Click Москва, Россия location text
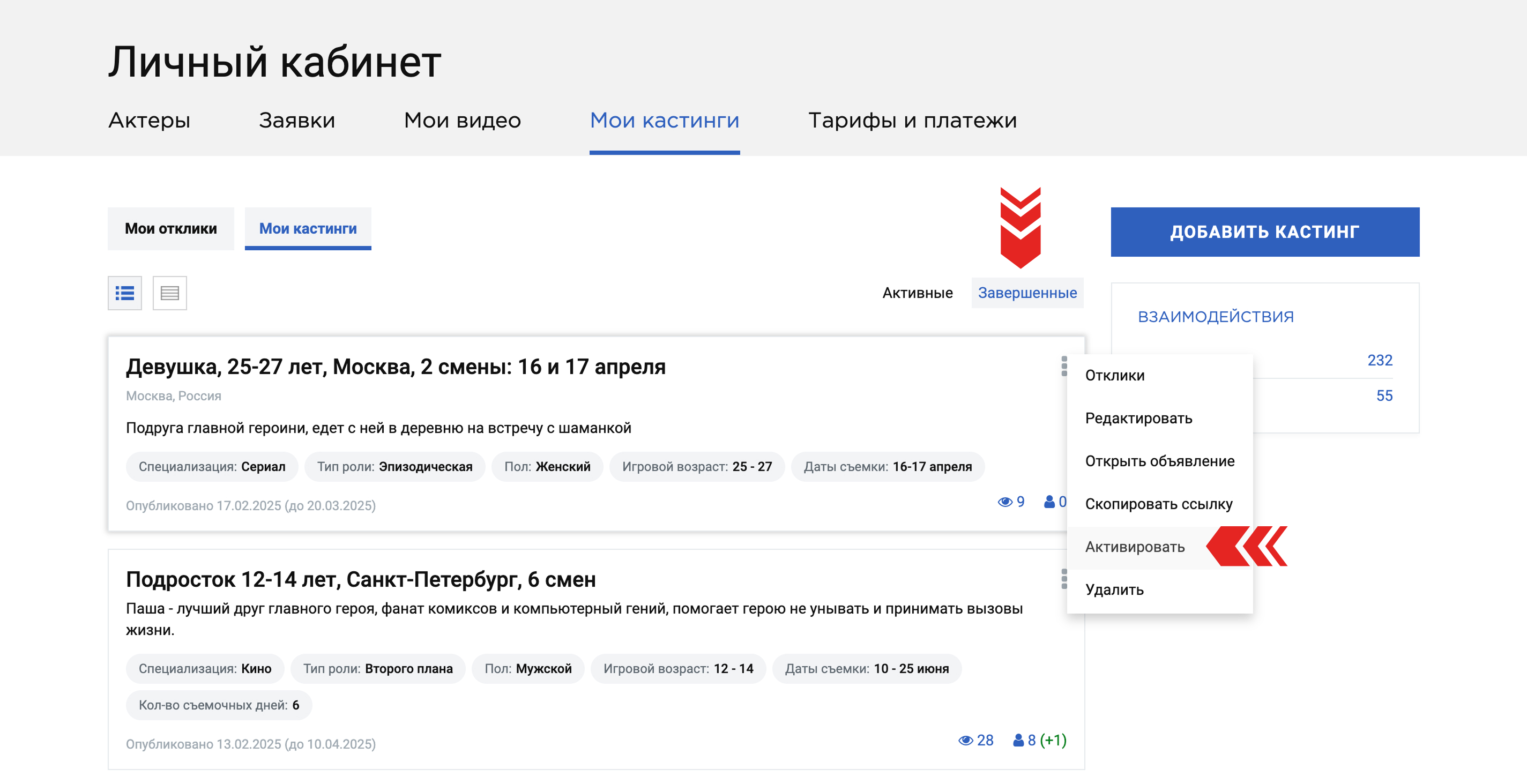Screen dimensions: 1527x784 click(x=173, y=396)
